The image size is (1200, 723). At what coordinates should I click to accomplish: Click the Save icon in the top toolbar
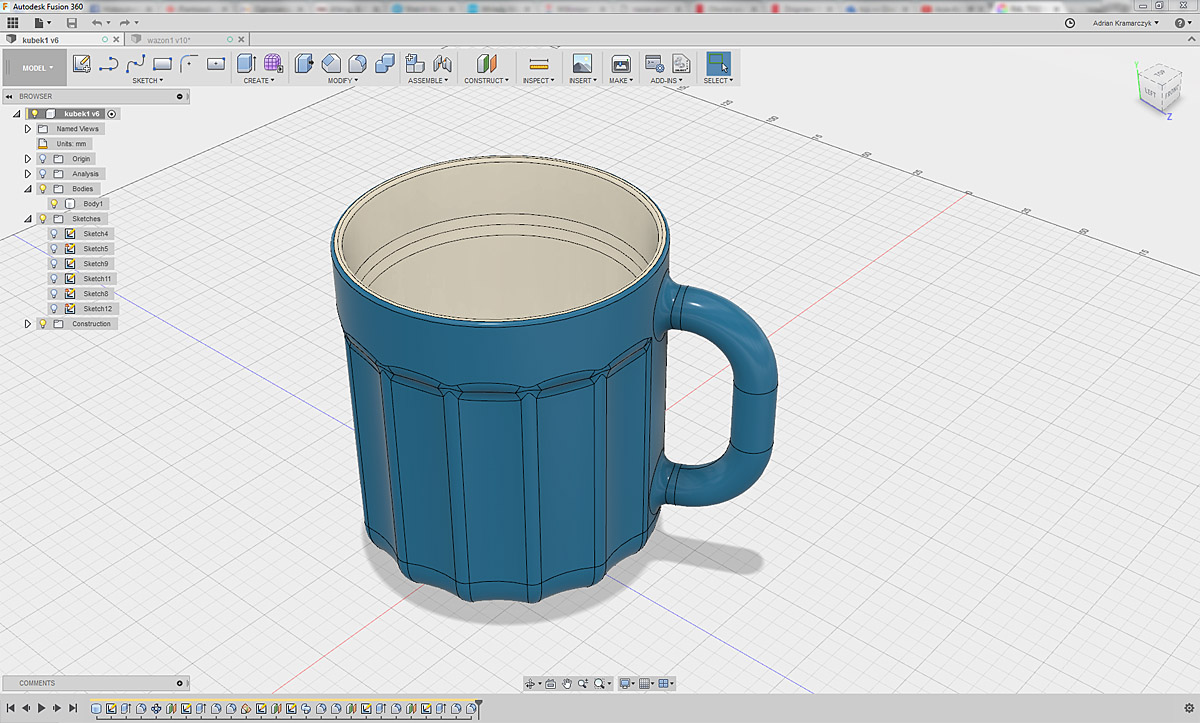click(x=71, y=22)
